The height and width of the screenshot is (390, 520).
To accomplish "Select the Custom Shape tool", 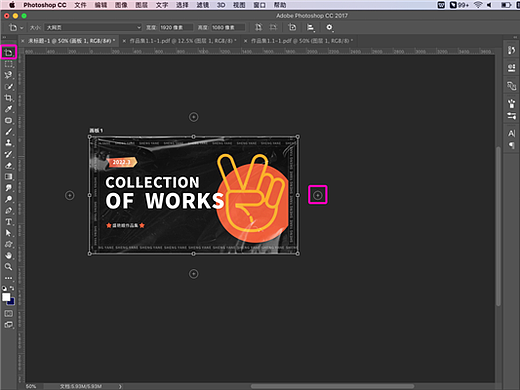I will [9, 244].
